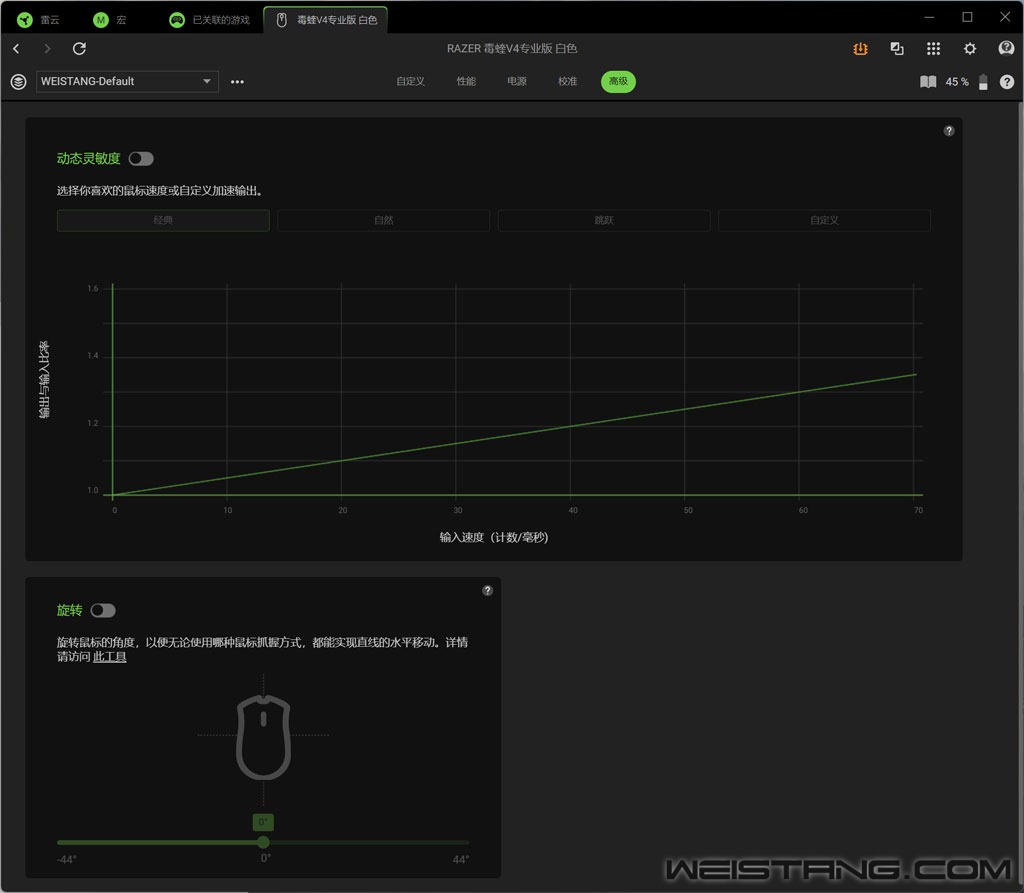Click the profile stack icon

18,82
